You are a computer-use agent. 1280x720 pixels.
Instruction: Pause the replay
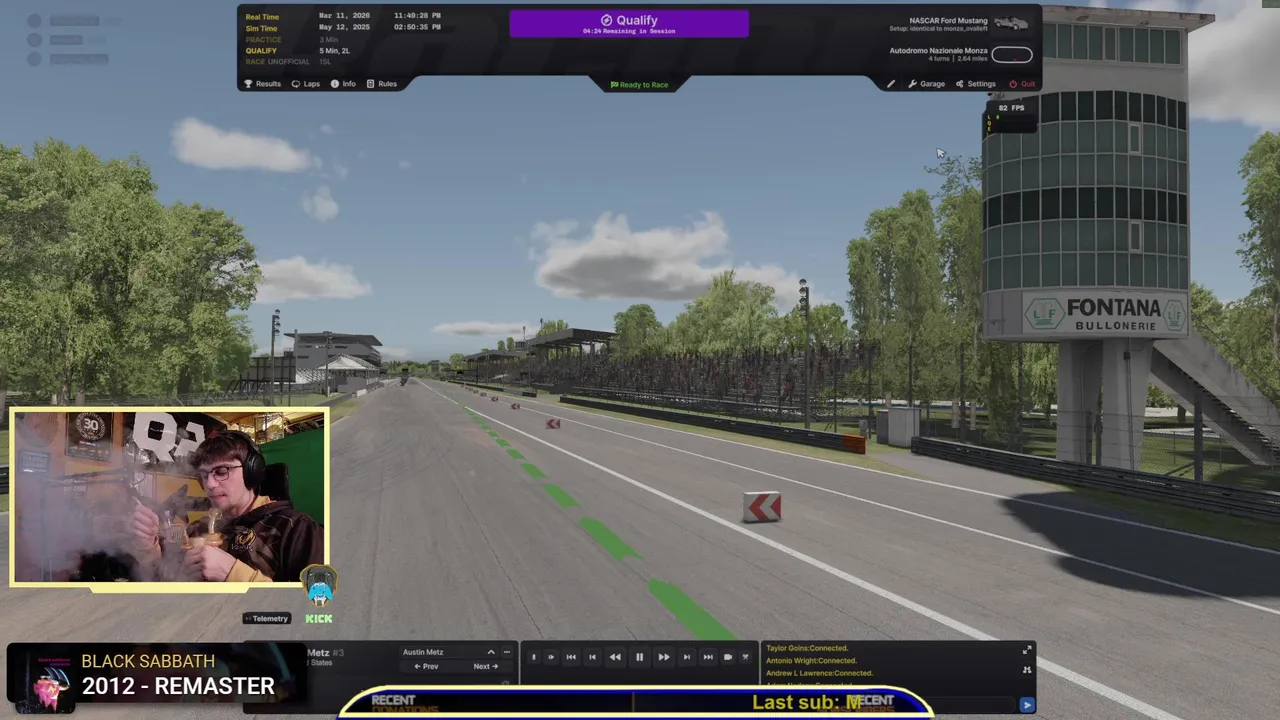point(639,657)
